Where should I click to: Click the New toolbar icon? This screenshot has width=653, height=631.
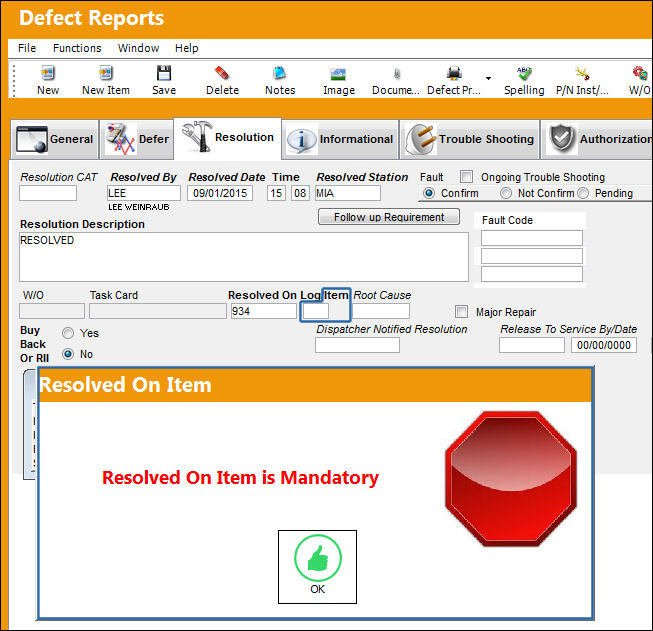(x=48, y=73)
